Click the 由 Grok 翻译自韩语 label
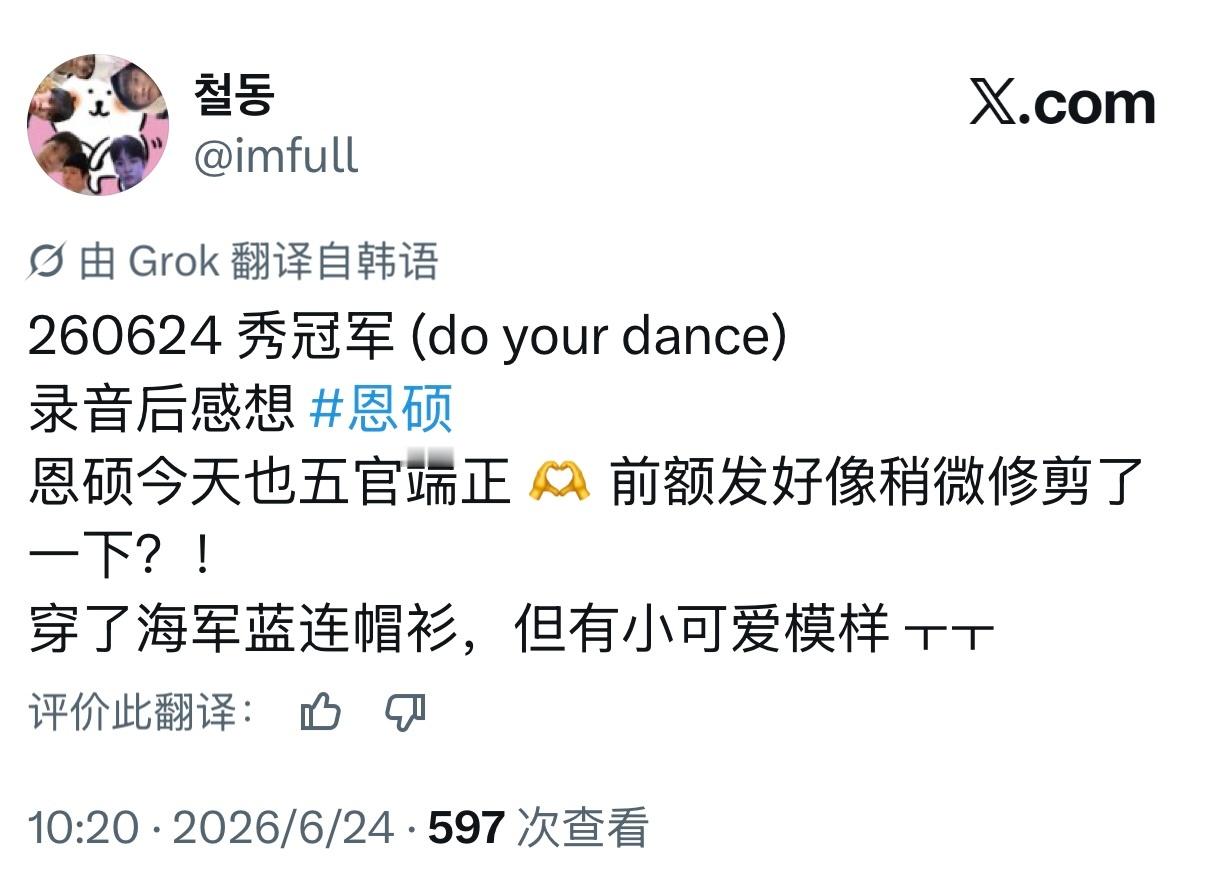 (258, 262)
